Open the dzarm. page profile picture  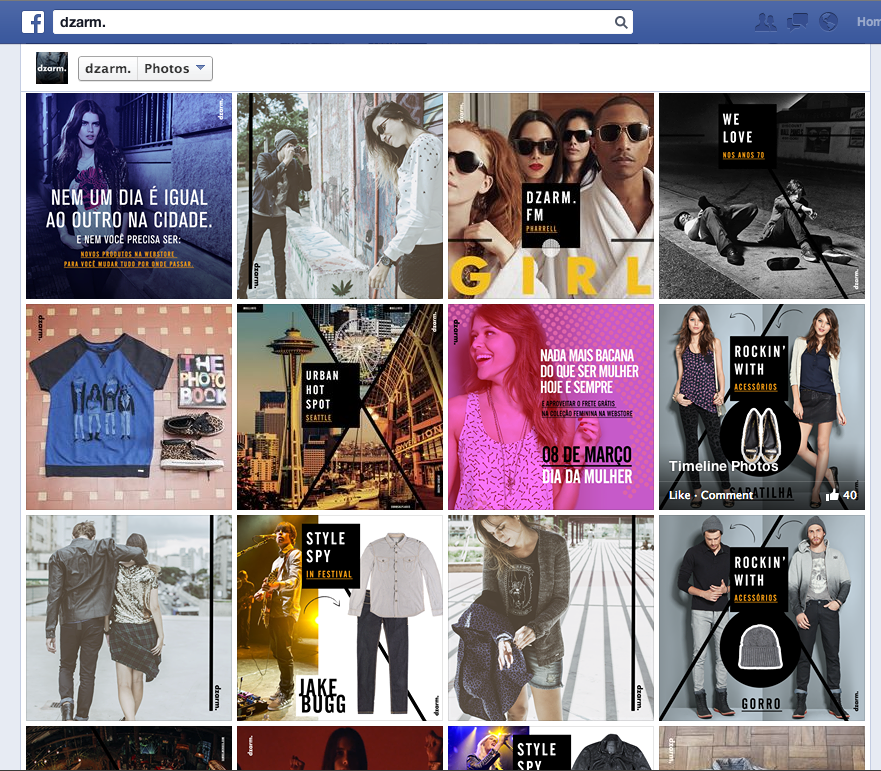pyautogui.click(x=52, y=68)
